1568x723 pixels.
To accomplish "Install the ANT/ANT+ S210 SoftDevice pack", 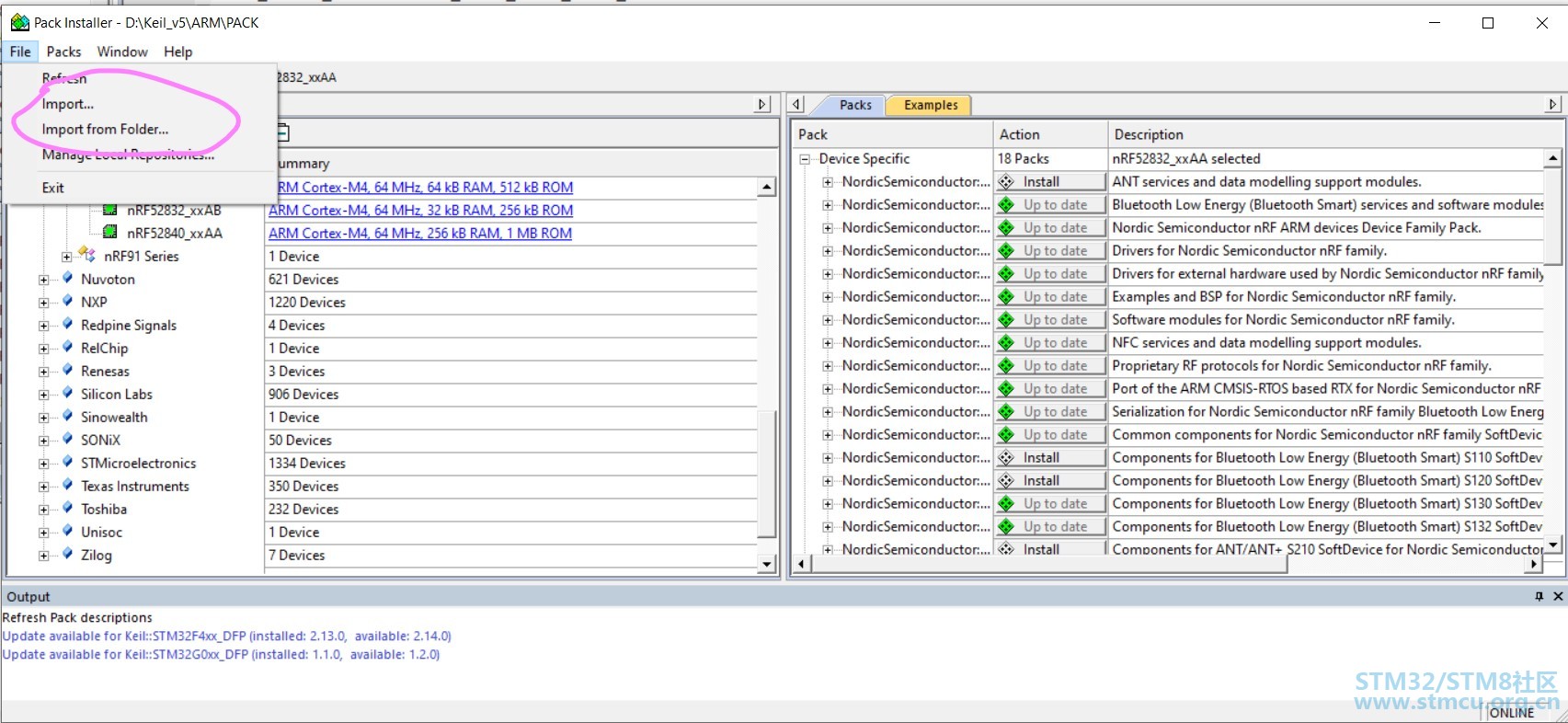I will (1050, 548).
